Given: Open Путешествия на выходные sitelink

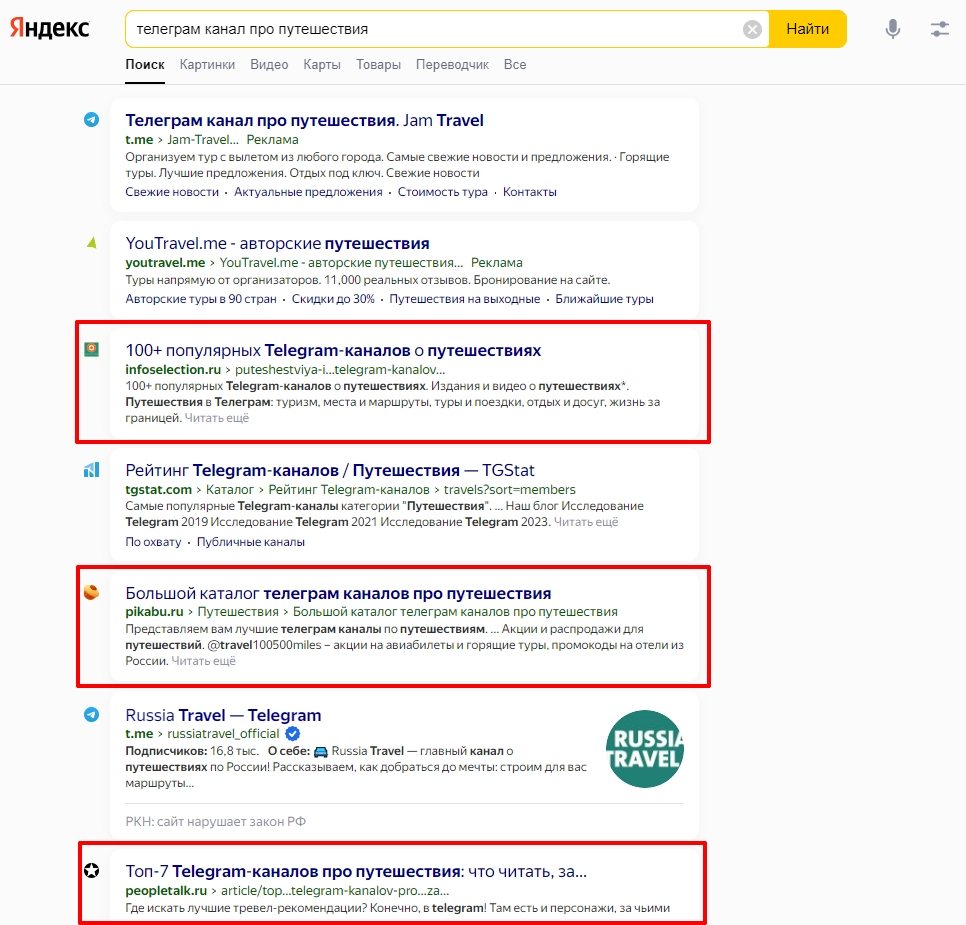Looking at the screenshot, I should click(x=465, y=299).
